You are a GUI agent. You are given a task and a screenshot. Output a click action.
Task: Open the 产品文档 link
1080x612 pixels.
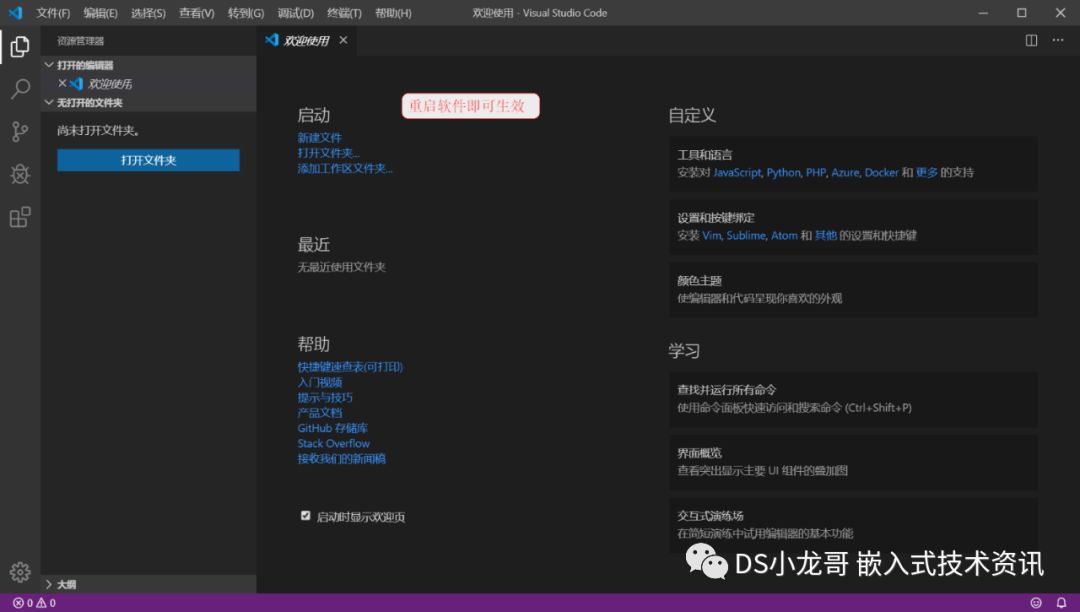320,412
